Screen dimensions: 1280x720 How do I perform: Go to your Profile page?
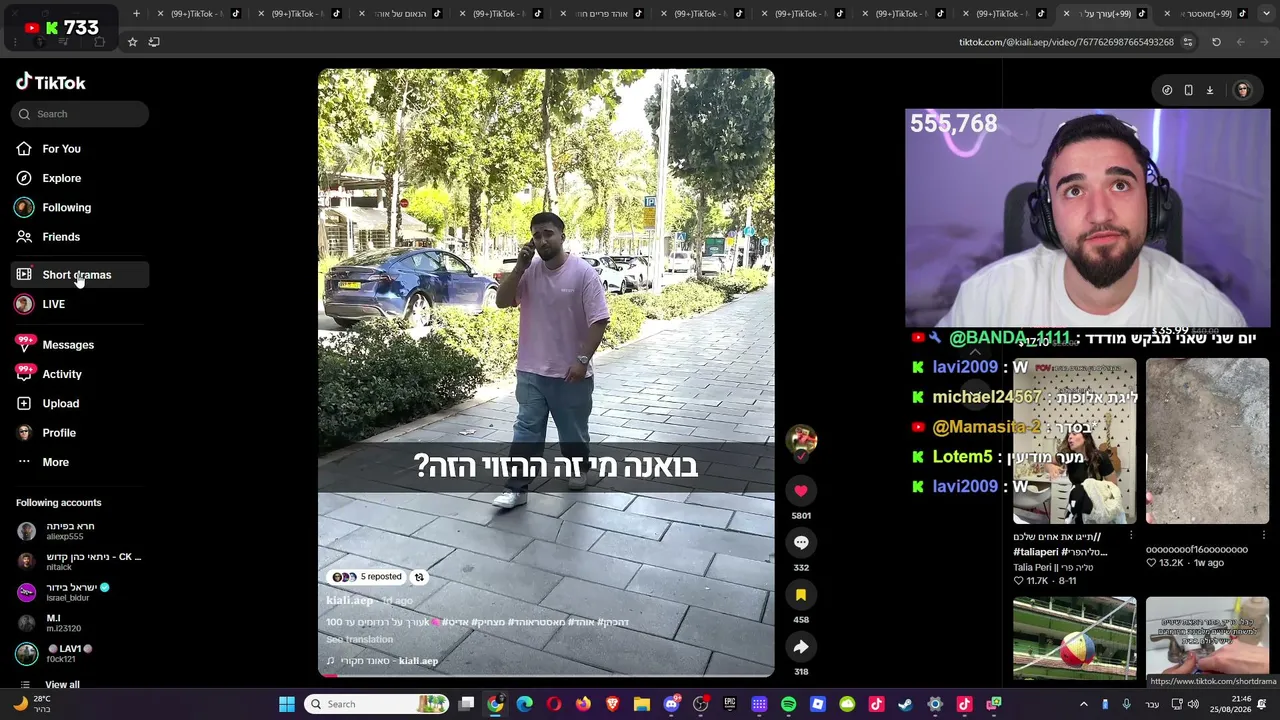(x=59, y=433)
